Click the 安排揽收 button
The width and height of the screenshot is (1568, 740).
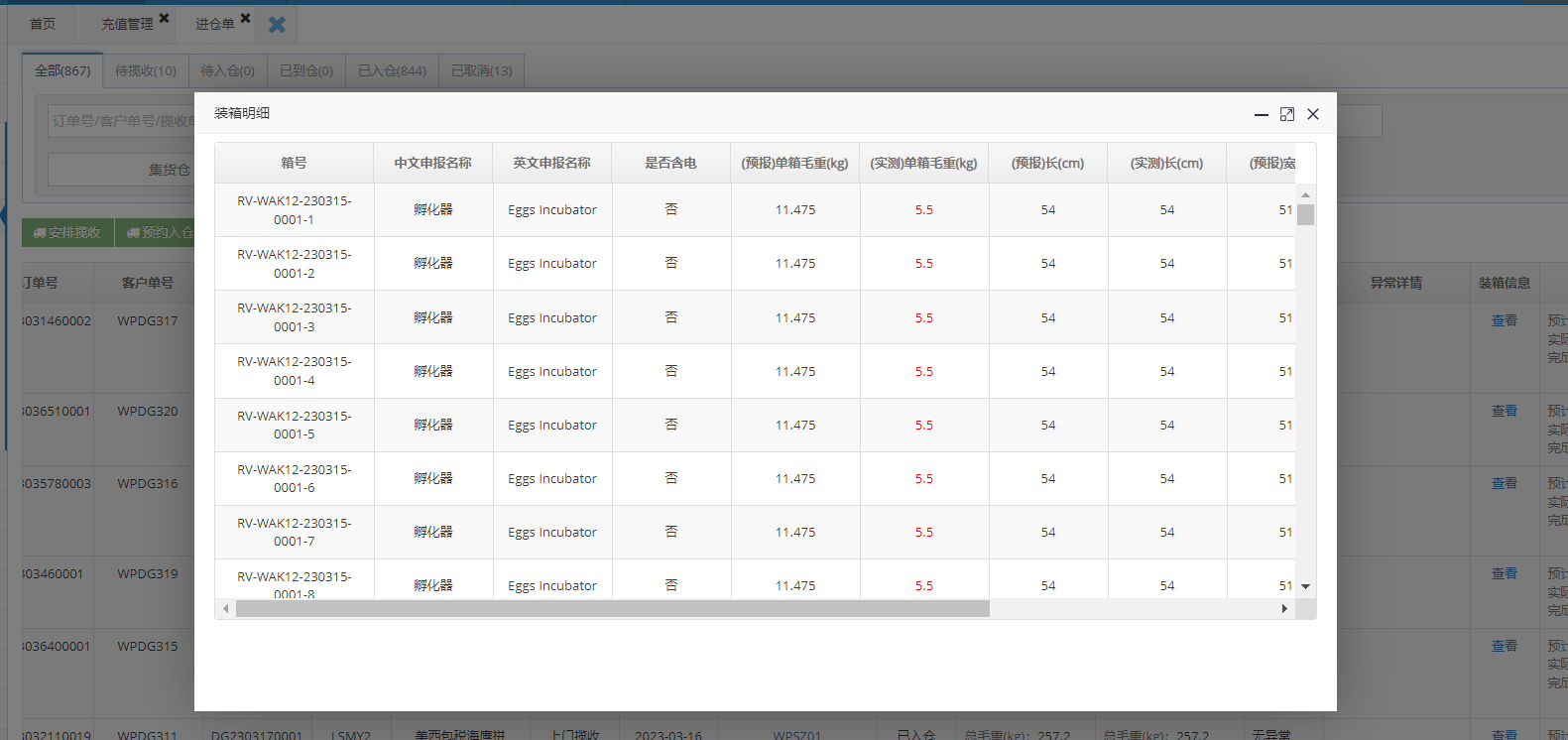[x=67, y=232]
